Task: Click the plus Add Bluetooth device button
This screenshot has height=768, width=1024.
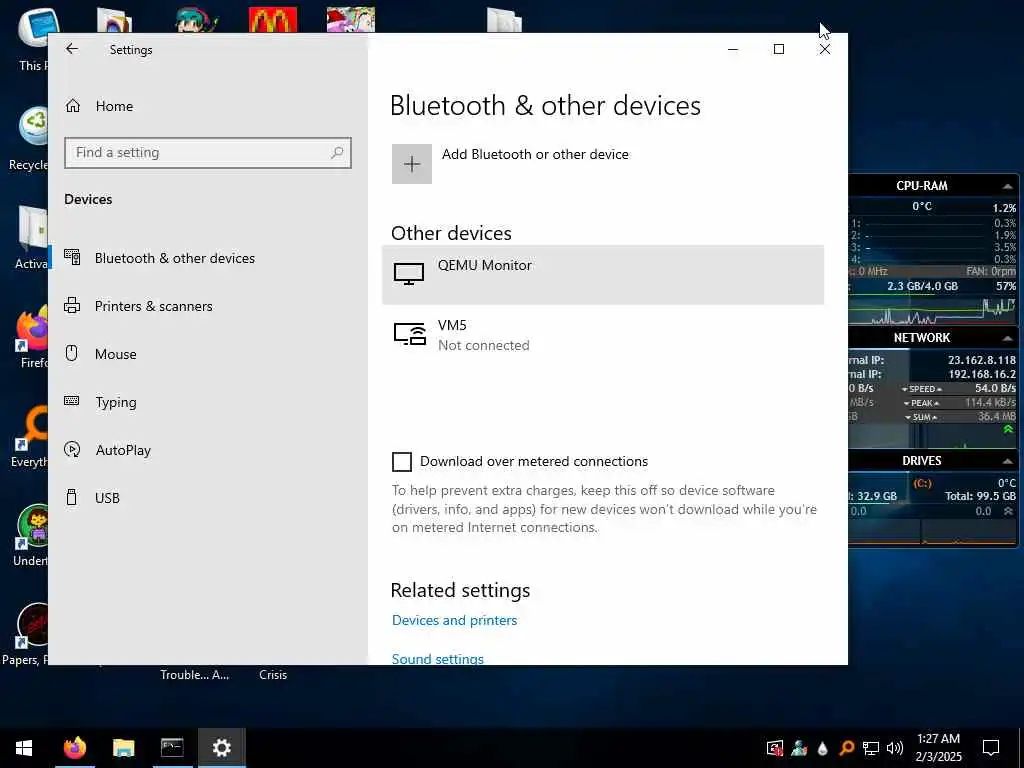Action: 411,164
